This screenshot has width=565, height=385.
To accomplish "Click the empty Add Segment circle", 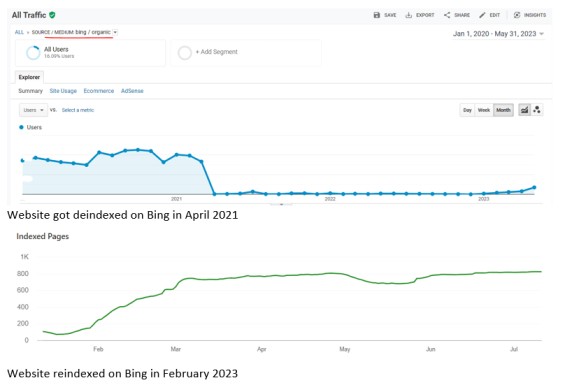I will pyautogui.click(x=184, y=53).
